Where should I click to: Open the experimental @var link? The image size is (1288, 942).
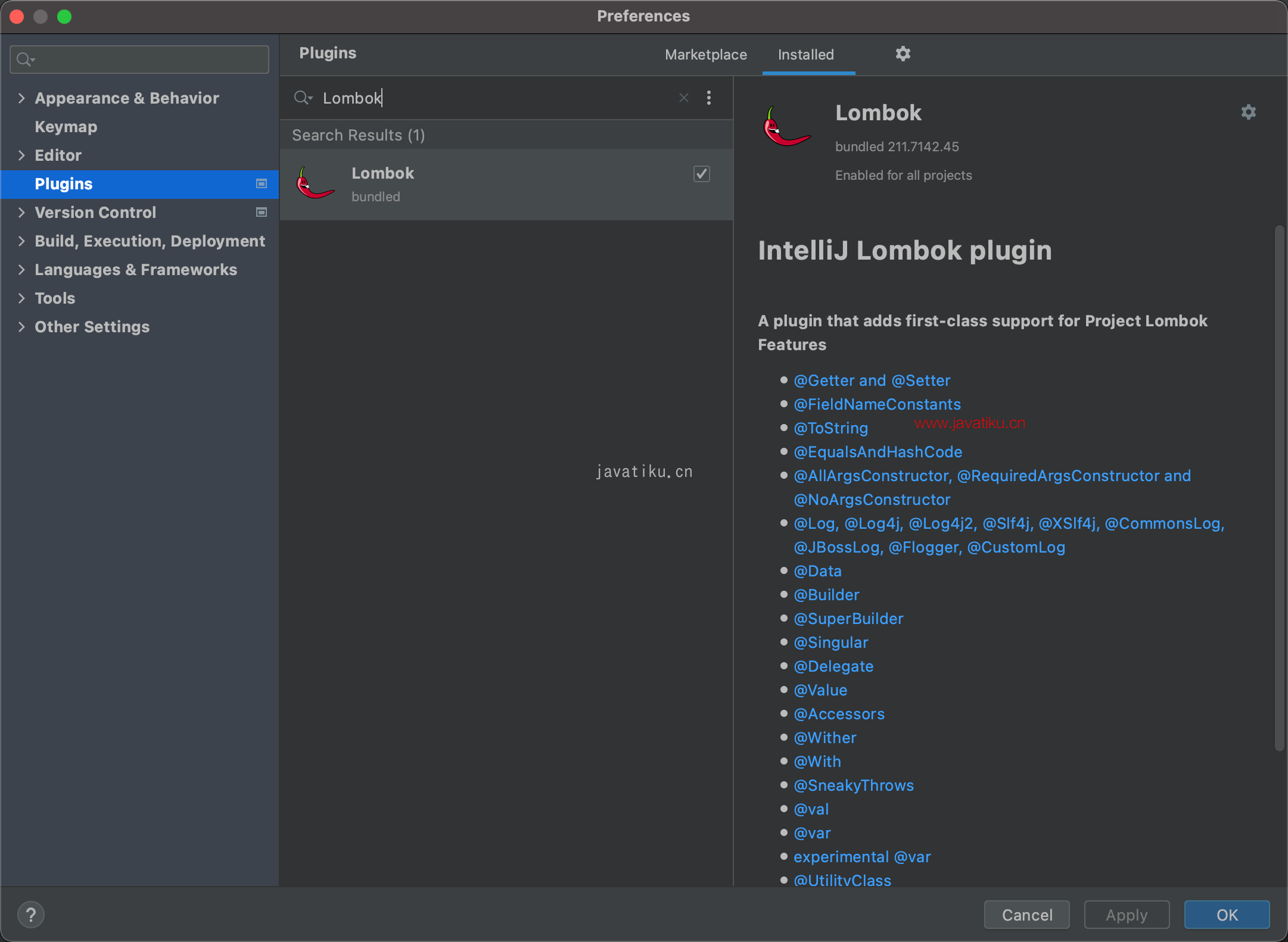click(x=861, y=857)
